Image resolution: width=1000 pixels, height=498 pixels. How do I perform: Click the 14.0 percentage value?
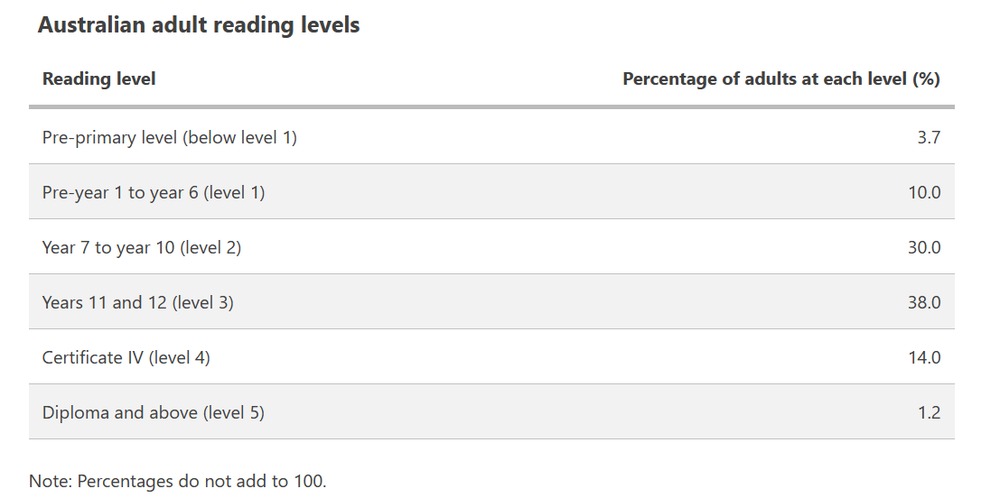click(924, 357)
